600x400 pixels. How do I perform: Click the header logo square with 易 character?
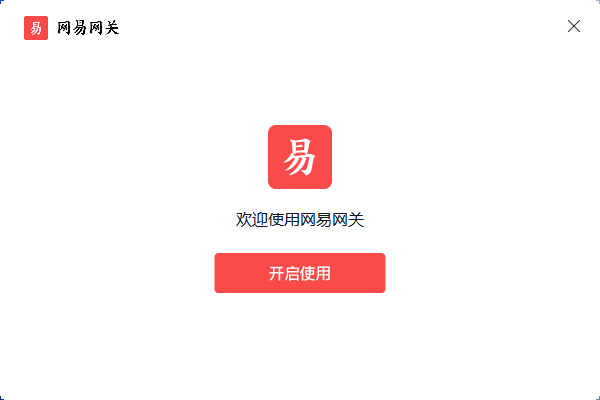(x=36, y=28)
